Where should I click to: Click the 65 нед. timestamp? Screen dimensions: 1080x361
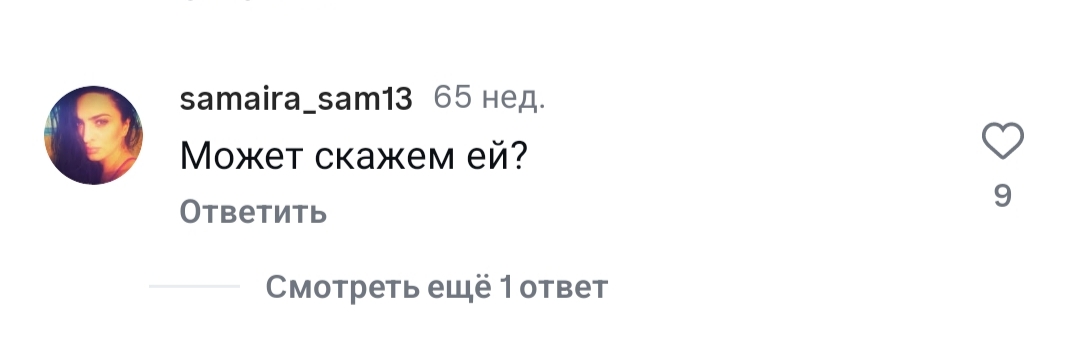(x=489, y=99)
